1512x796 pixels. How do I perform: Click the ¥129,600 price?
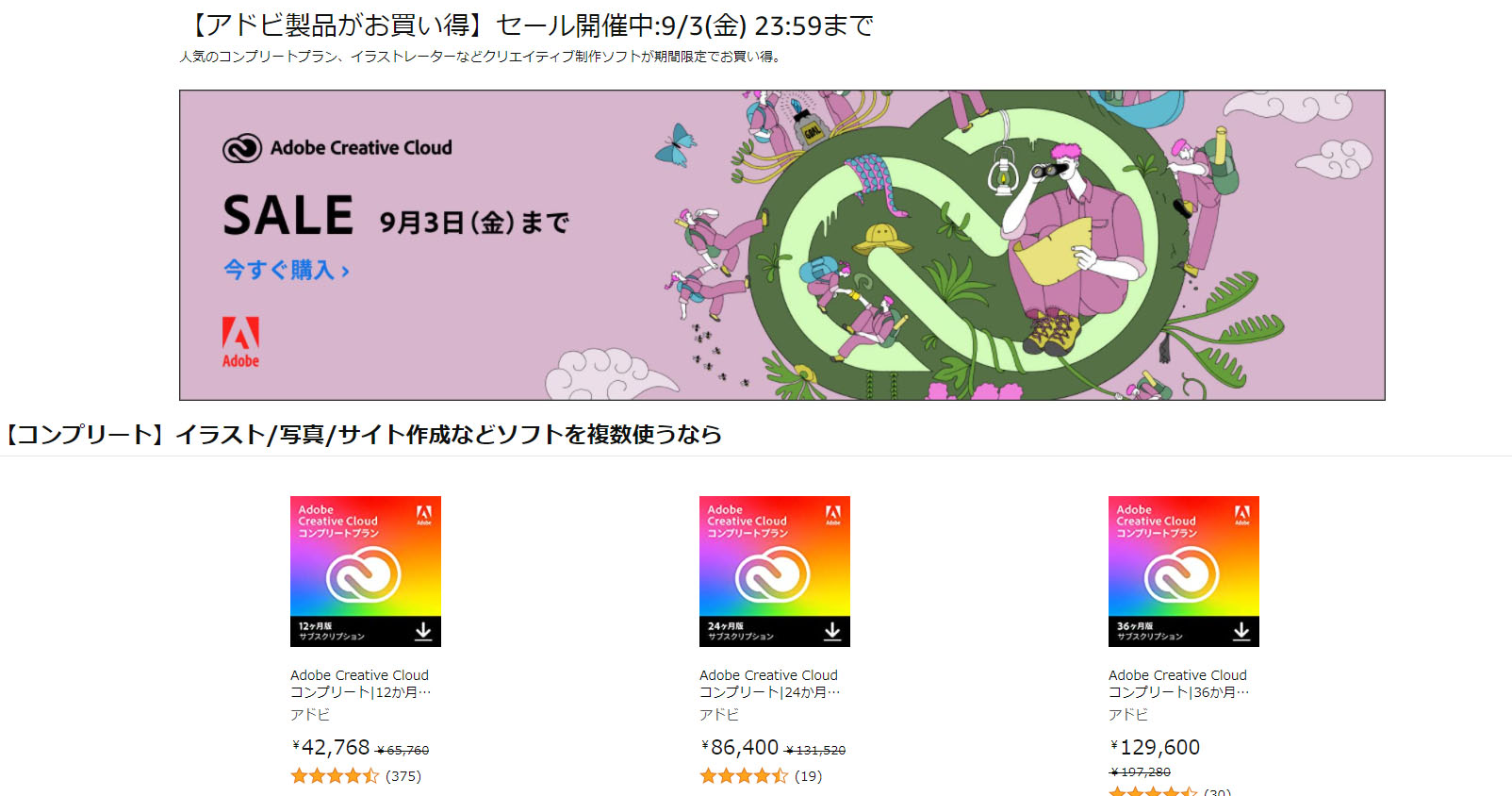click(x=1155, y=747)
